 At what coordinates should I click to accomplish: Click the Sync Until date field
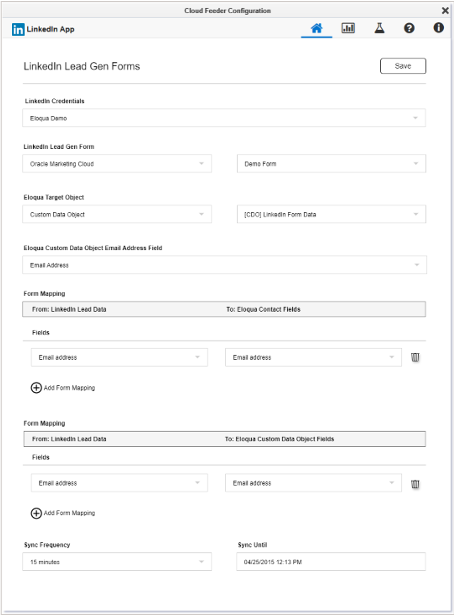(x=331, y=562)
